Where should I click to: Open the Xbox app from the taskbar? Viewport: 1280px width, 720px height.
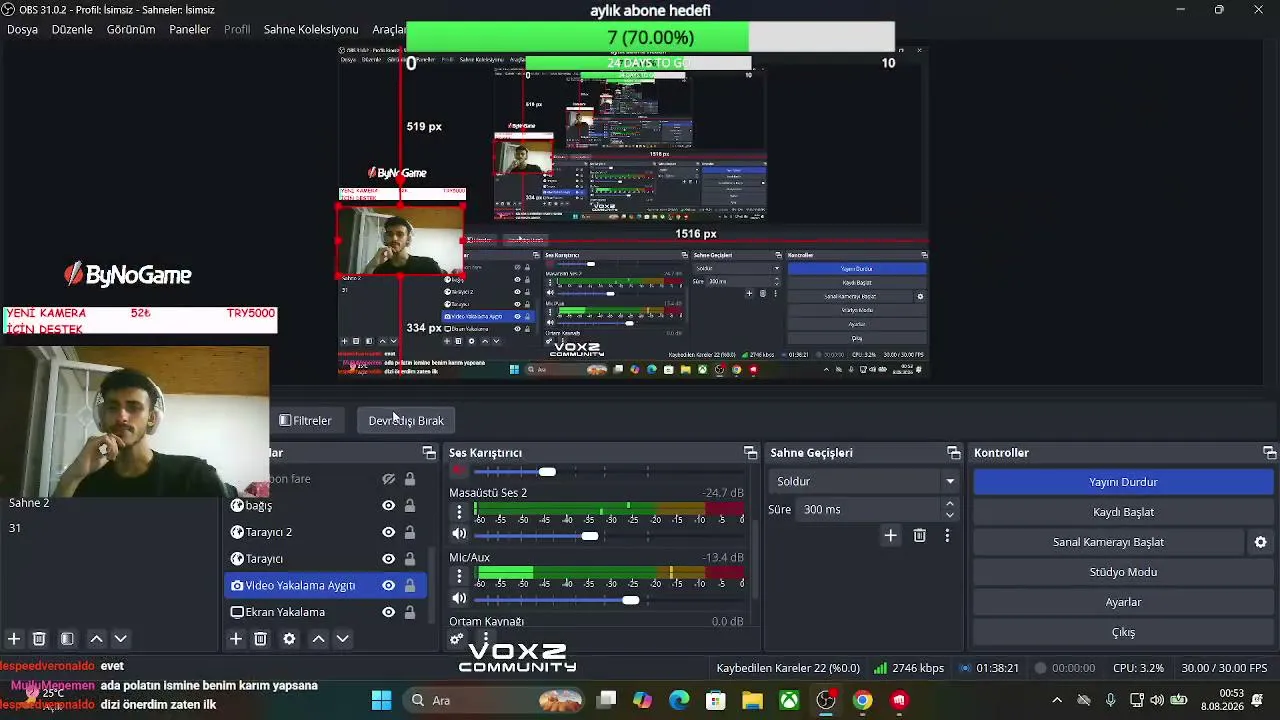[x=789, y=700]
